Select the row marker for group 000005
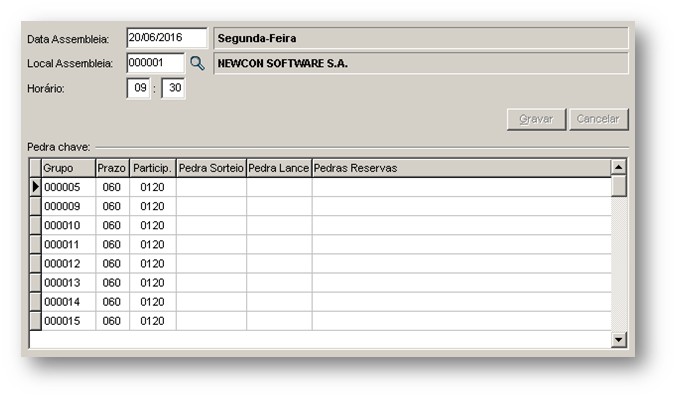Image resolution: width=677 pixels, height=399 pixels. (35, 187)
